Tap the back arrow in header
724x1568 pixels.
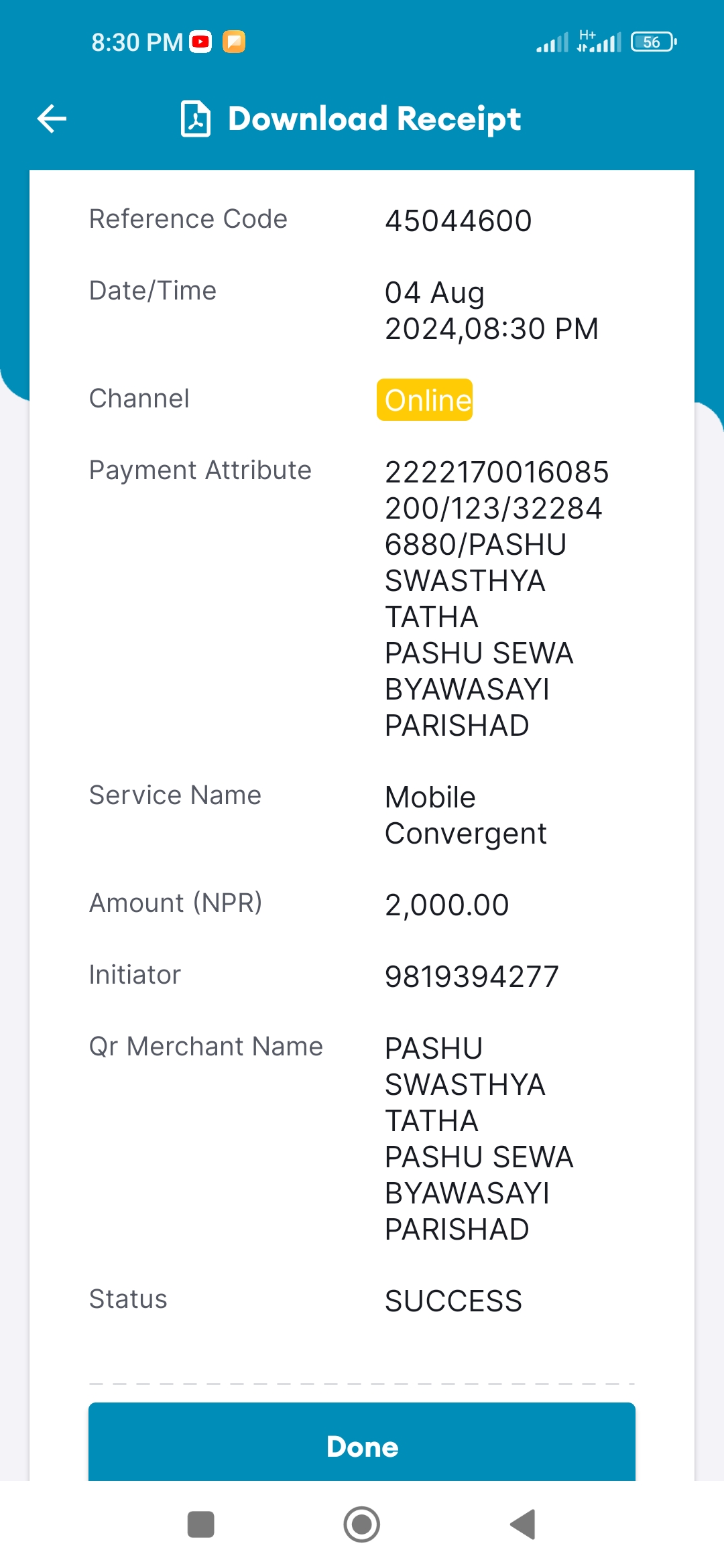click(52, 119)
